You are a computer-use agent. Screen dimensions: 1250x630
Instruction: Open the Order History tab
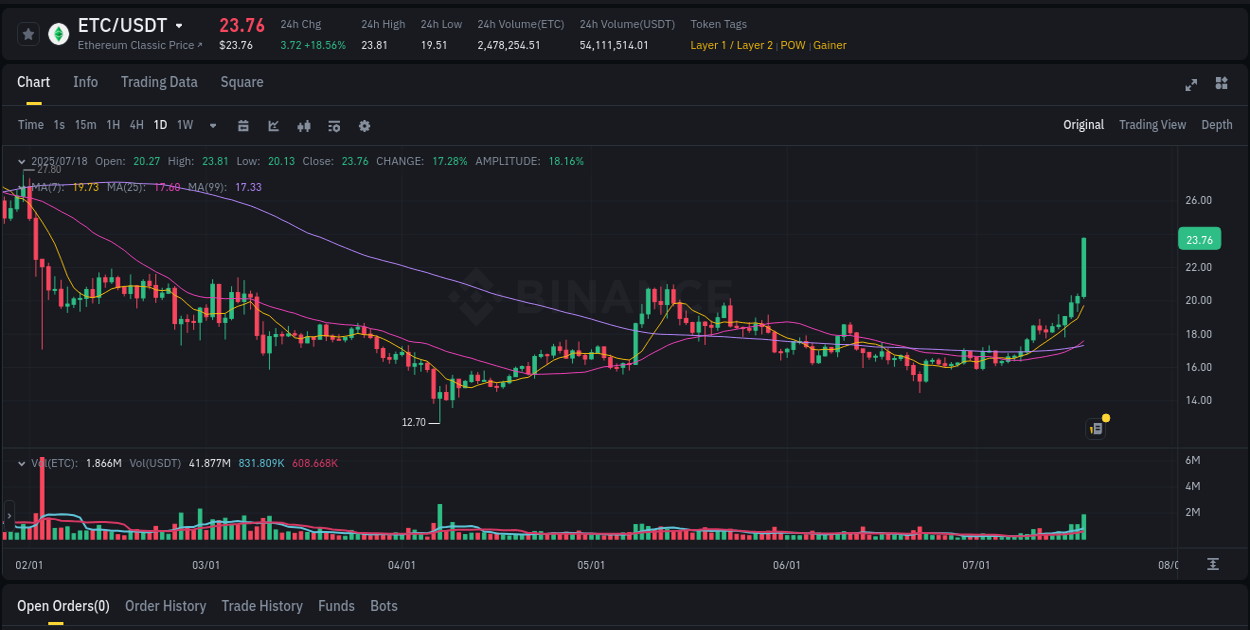166,606
